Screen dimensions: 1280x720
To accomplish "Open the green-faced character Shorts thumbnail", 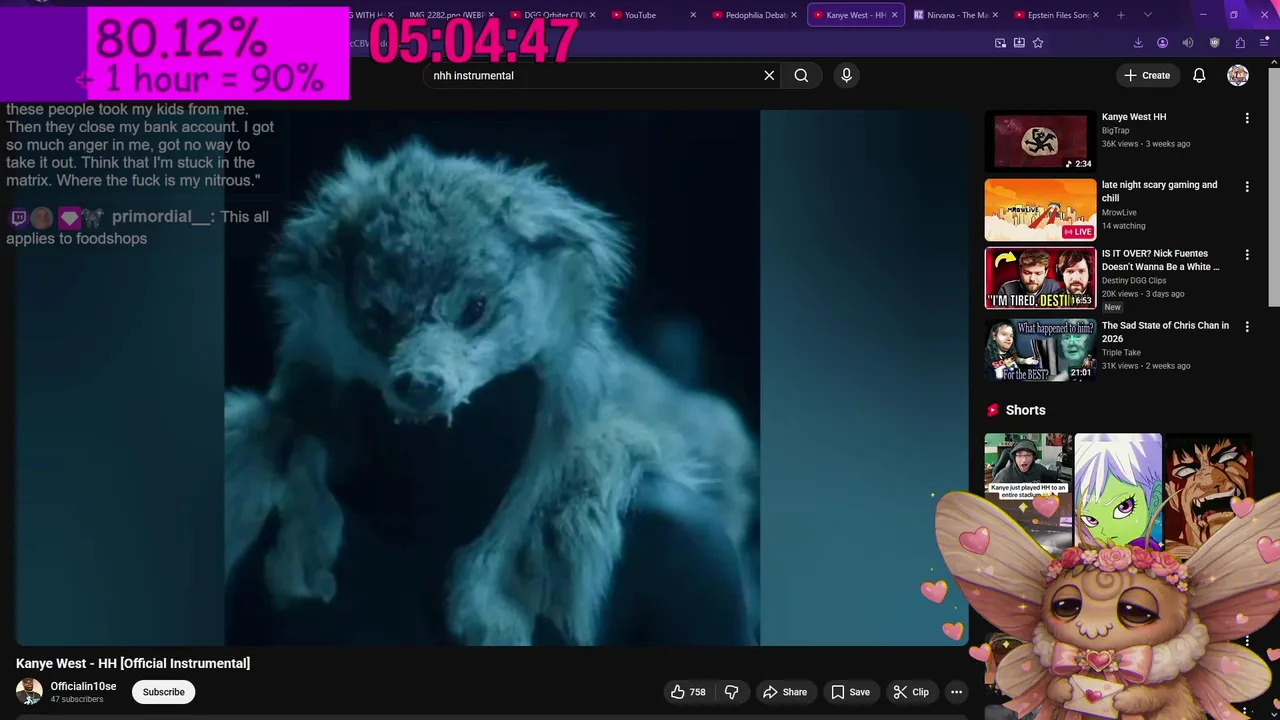I will pyautogui.click(x=1118, y=490).
